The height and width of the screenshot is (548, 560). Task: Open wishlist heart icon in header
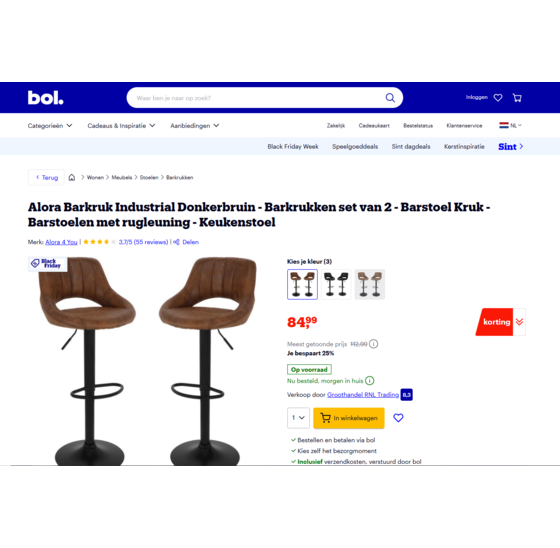[x=498, y=98]
